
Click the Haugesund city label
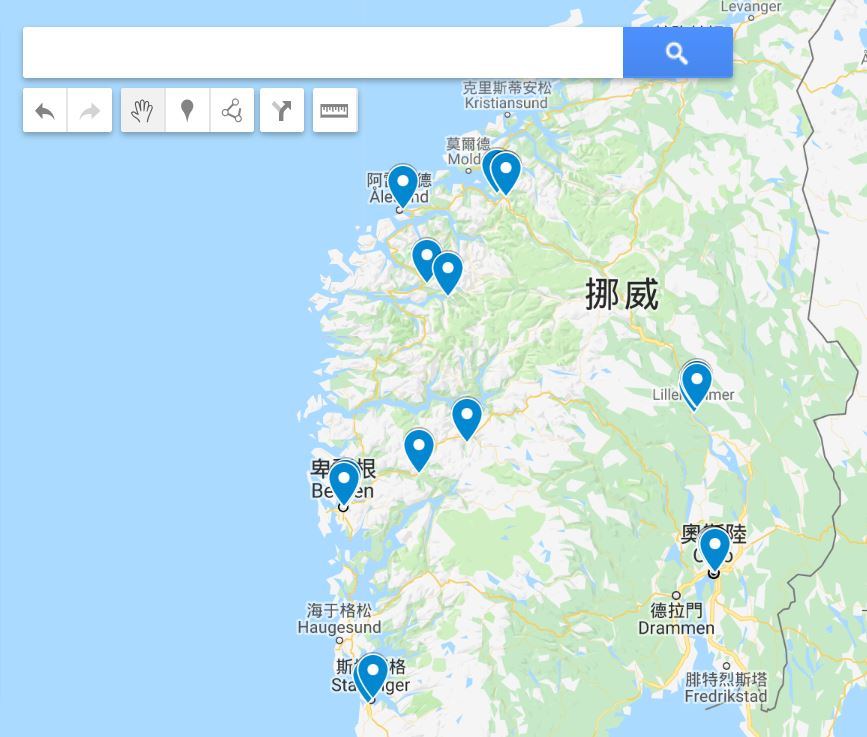pyautogui.click(x=339, y=627)
